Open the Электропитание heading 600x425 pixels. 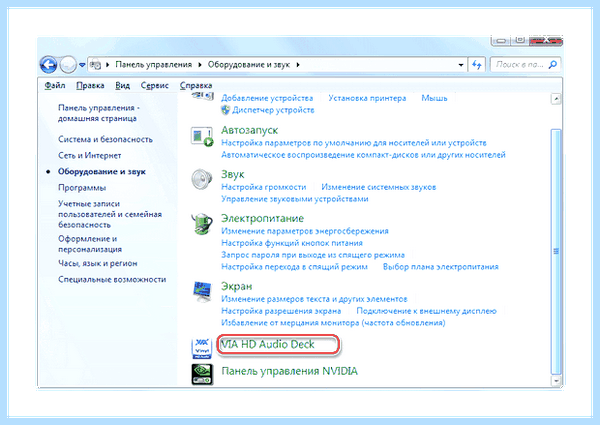point(262,218)
